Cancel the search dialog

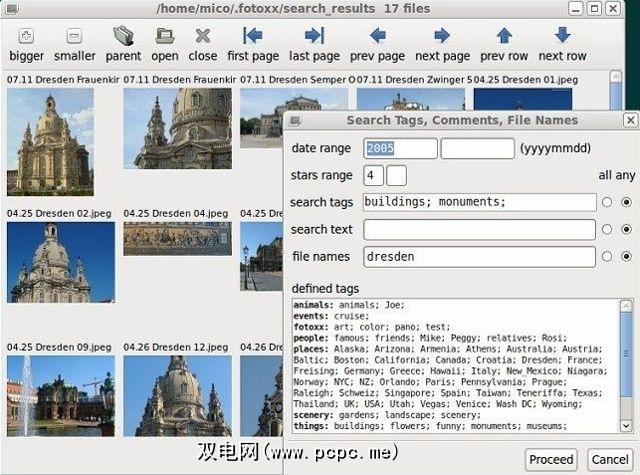609,459
